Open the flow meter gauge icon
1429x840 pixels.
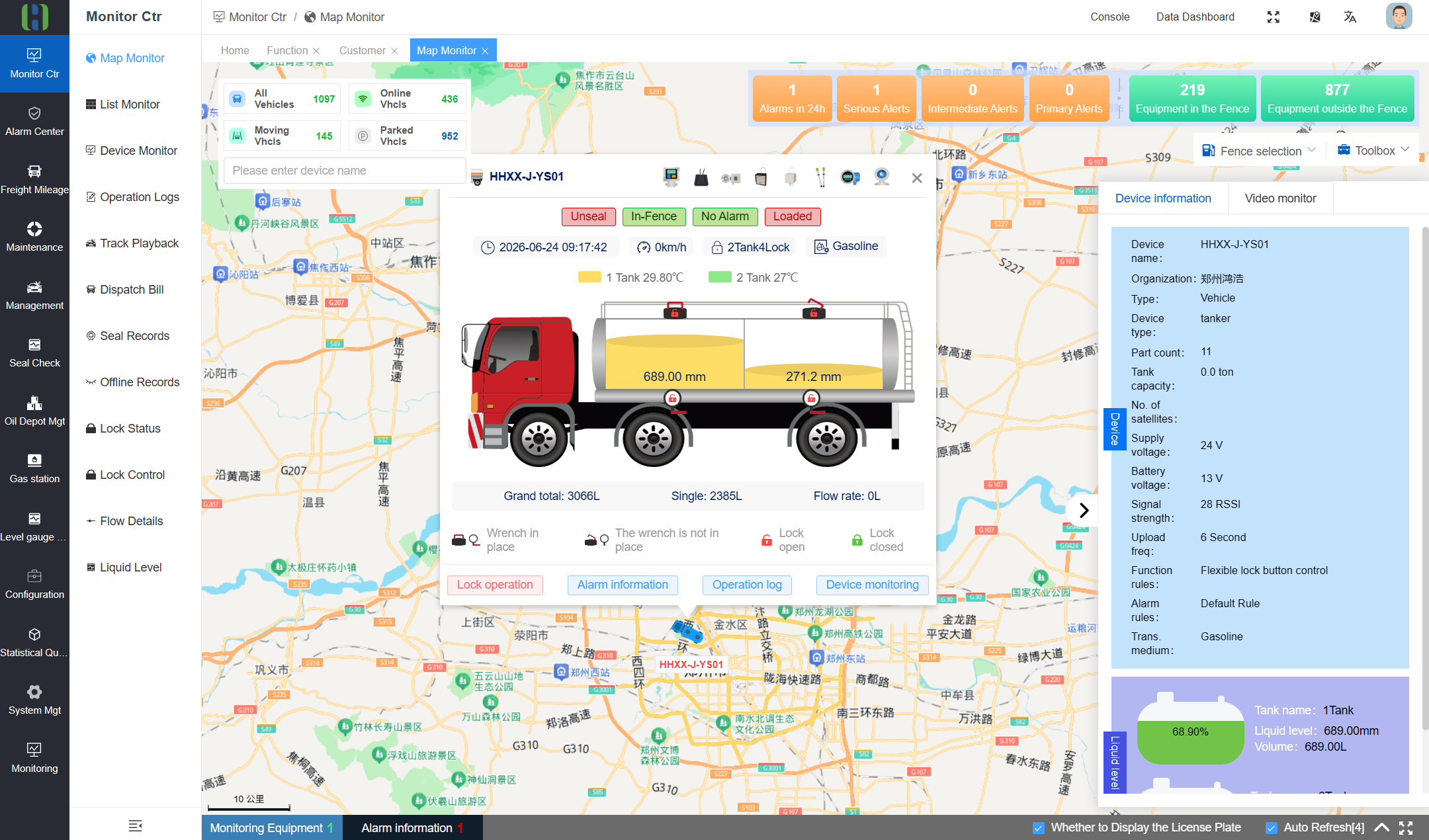pos(850,177)
